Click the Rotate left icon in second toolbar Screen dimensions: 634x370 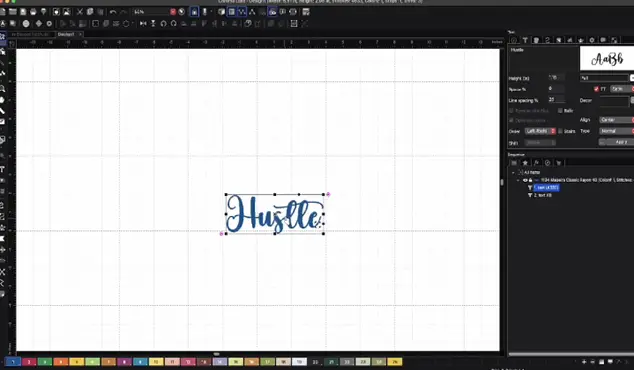(163, 23)
